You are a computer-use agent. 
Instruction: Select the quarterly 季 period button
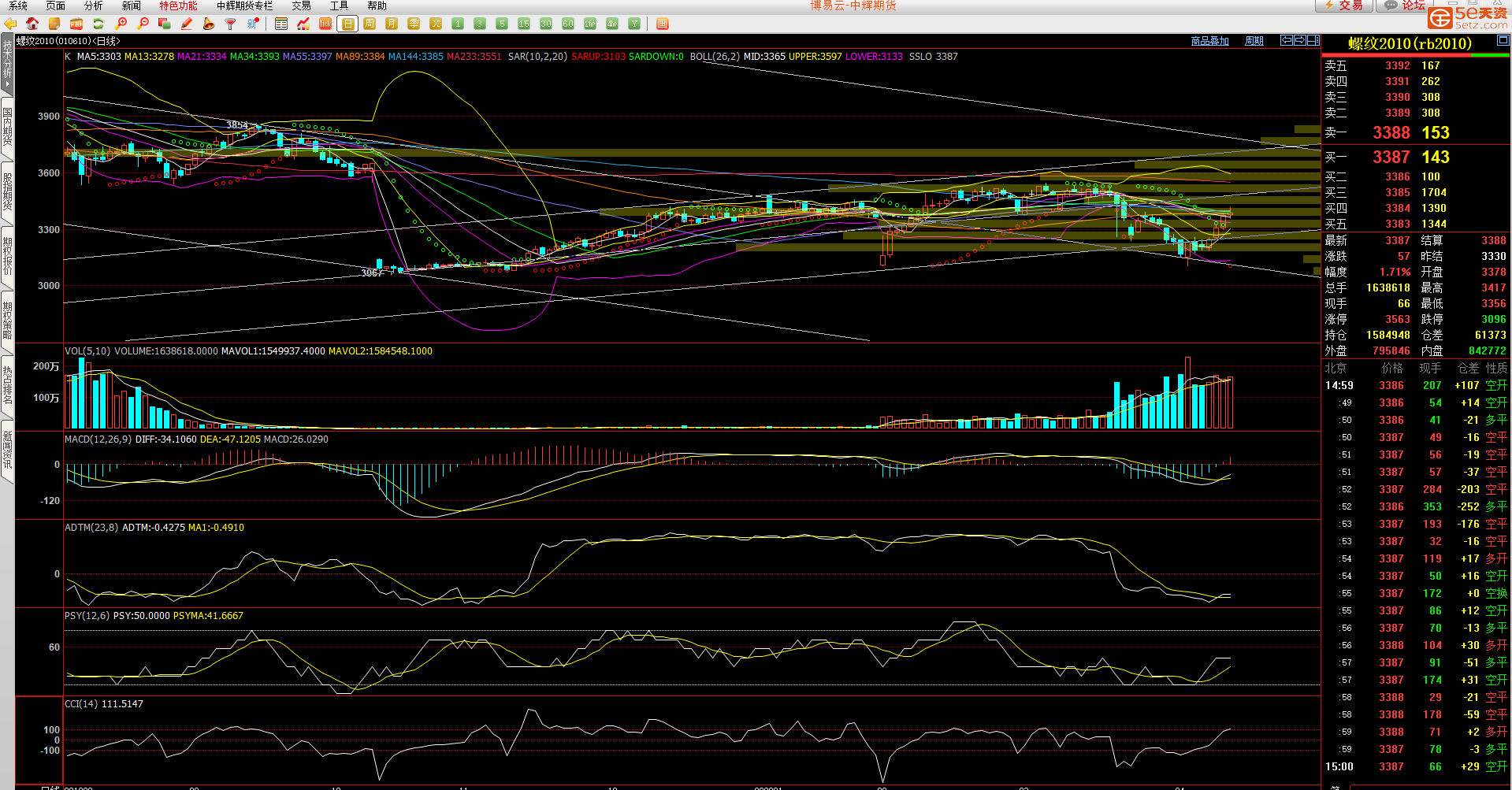(414, 24)
